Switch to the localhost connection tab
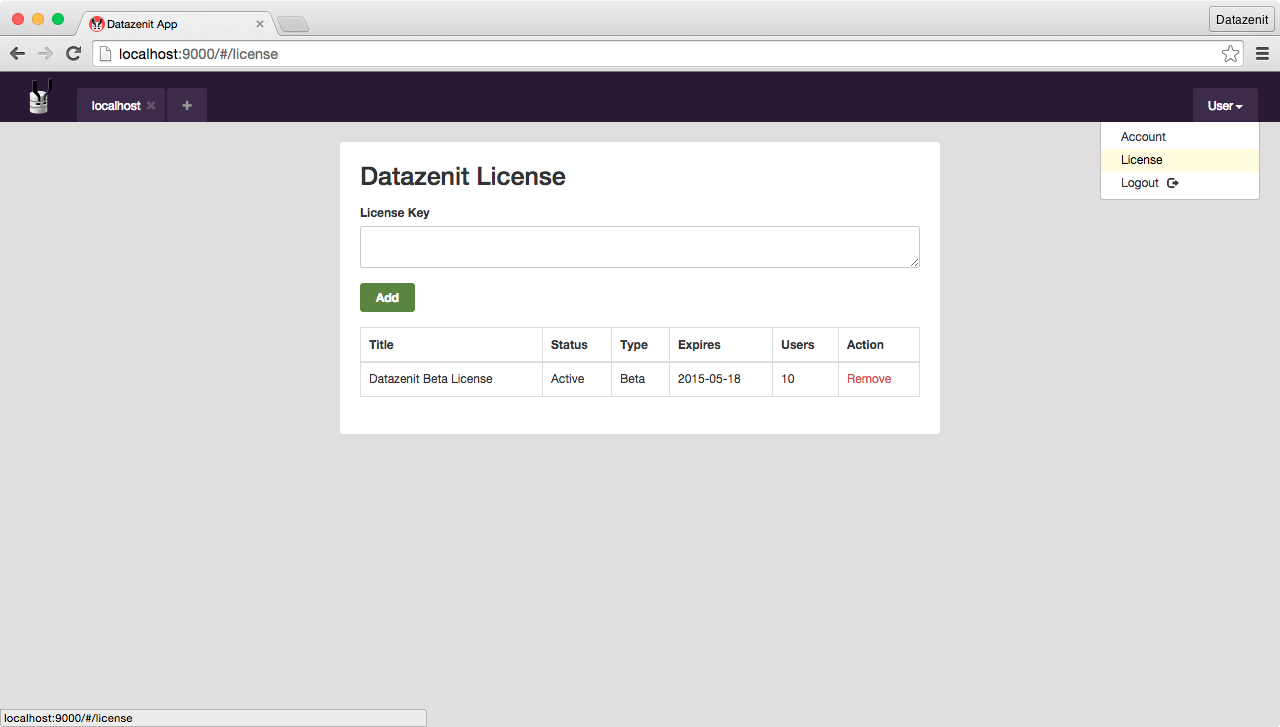This screenshot has height=727, width=1280. pos(115,106)
